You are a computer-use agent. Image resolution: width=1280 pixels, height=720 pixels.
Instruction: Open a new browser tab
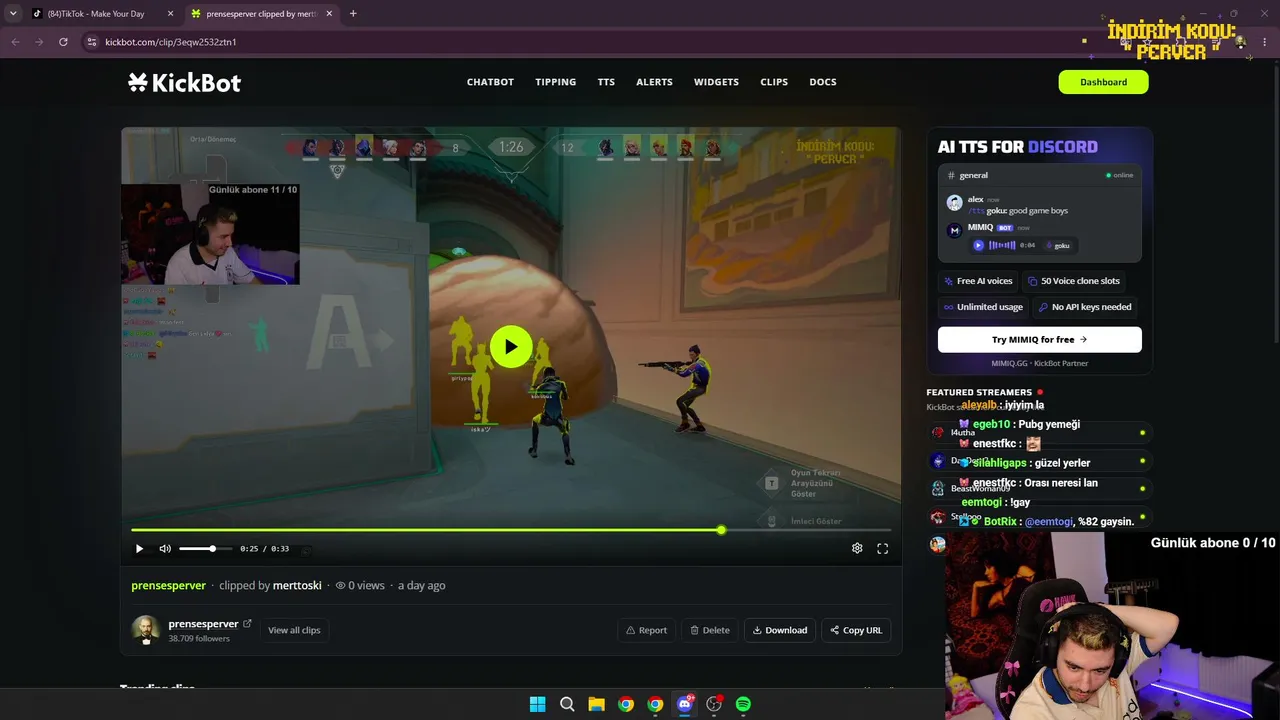coord(353,14)
